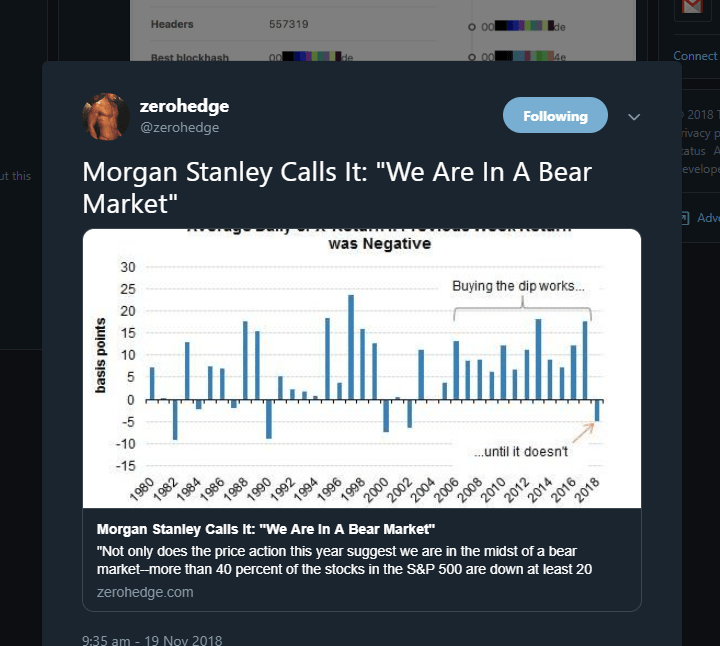Open the zerohedge profile avatar
720x646 pixels.
tap(106, 117)
